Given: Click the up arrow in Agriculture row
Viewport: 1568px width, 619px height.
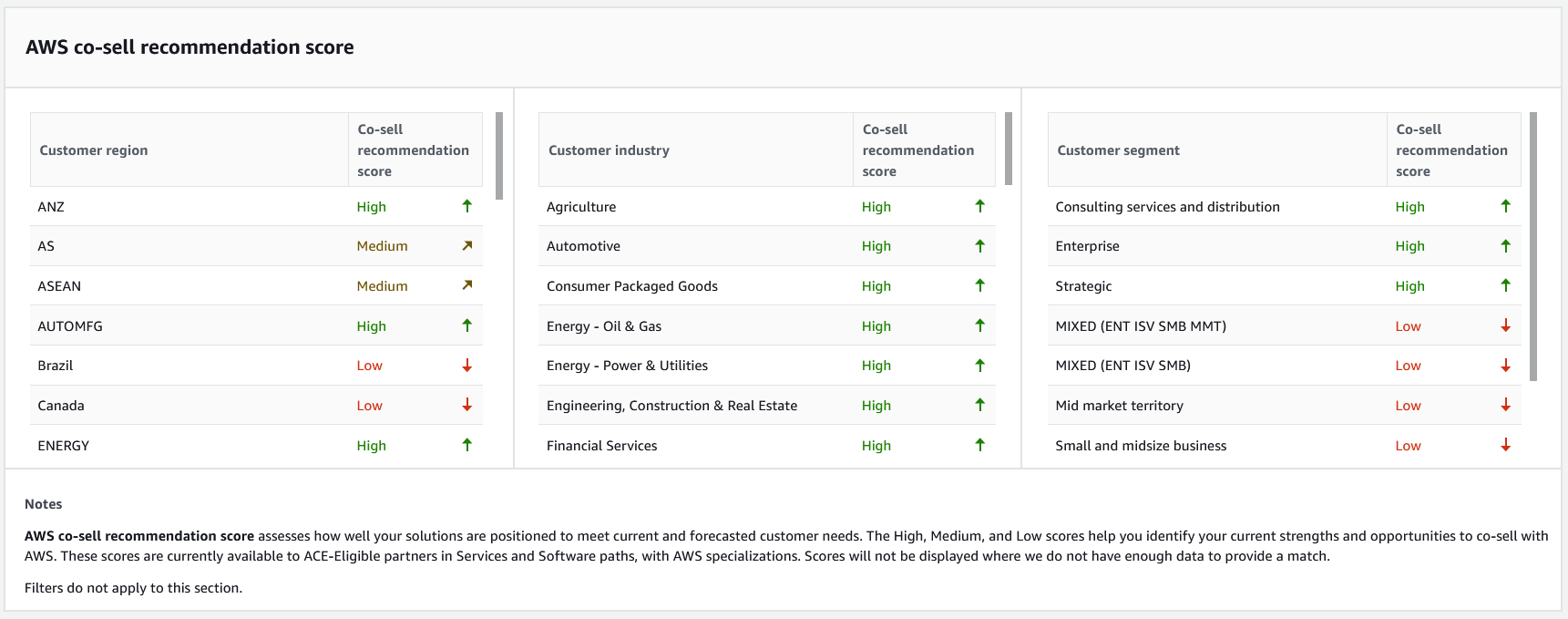Looking at the screenshot, I should click(x=979, y=206).
